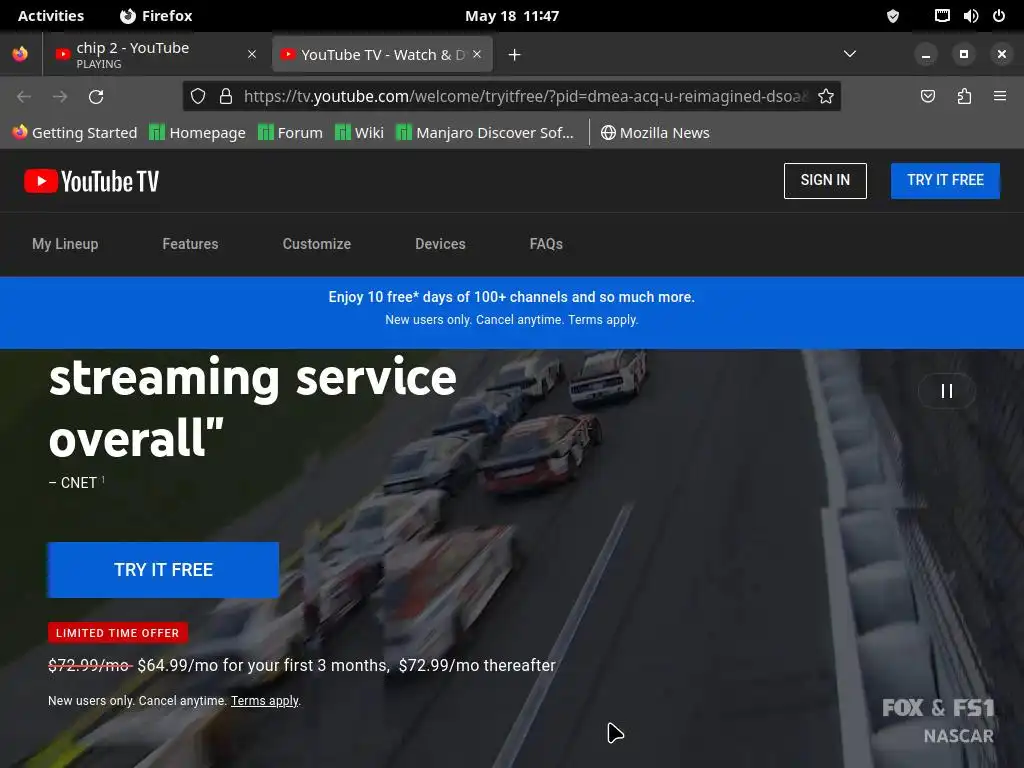Open clock and calendar May 18

point(512,16)
